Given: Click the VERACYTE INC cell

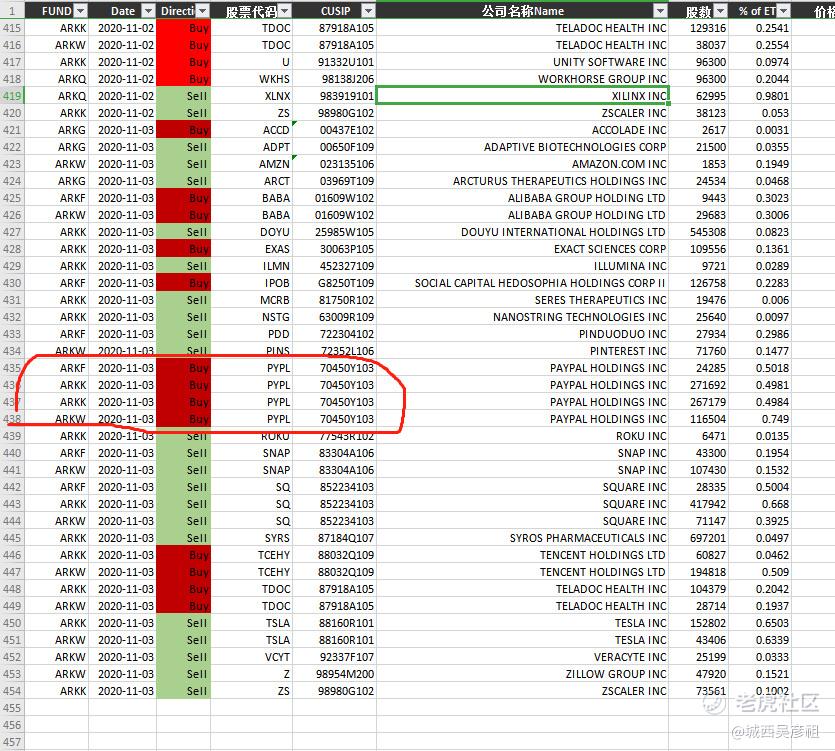Looking at the screenshot, I should click(522, 657).
